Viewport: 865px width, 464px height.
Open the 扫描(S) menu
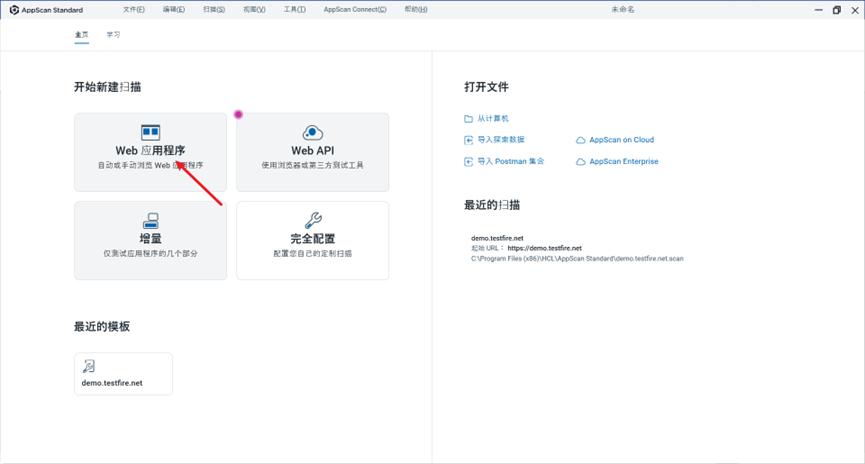214,9
